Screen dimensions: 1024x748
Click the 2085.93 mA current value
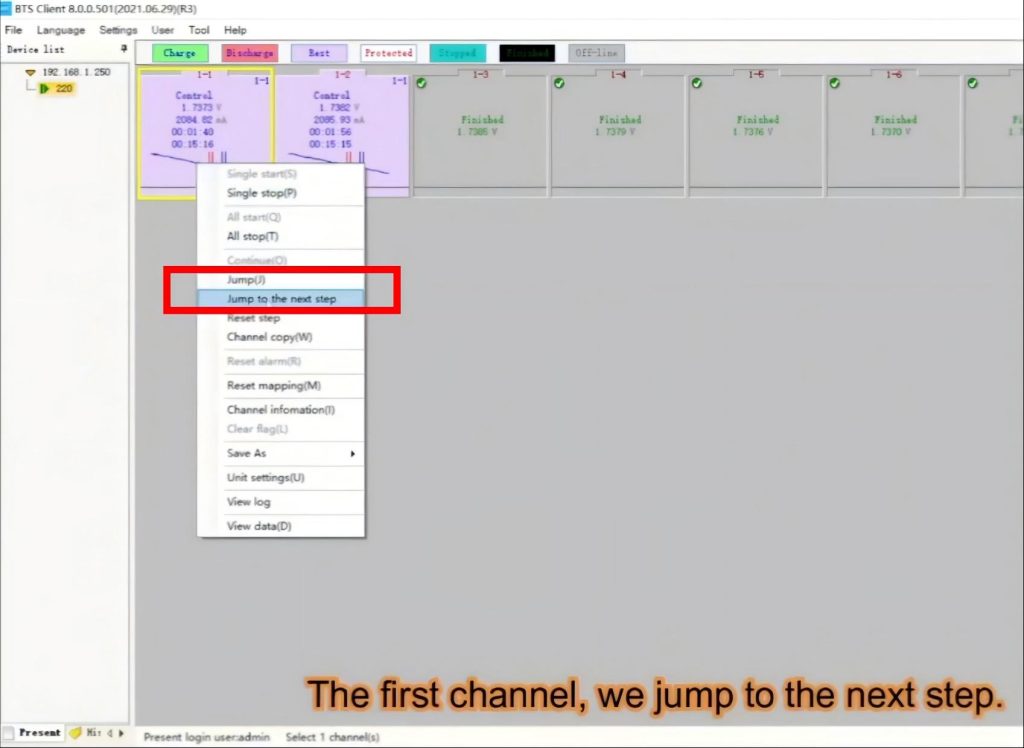tap(339, 120)
